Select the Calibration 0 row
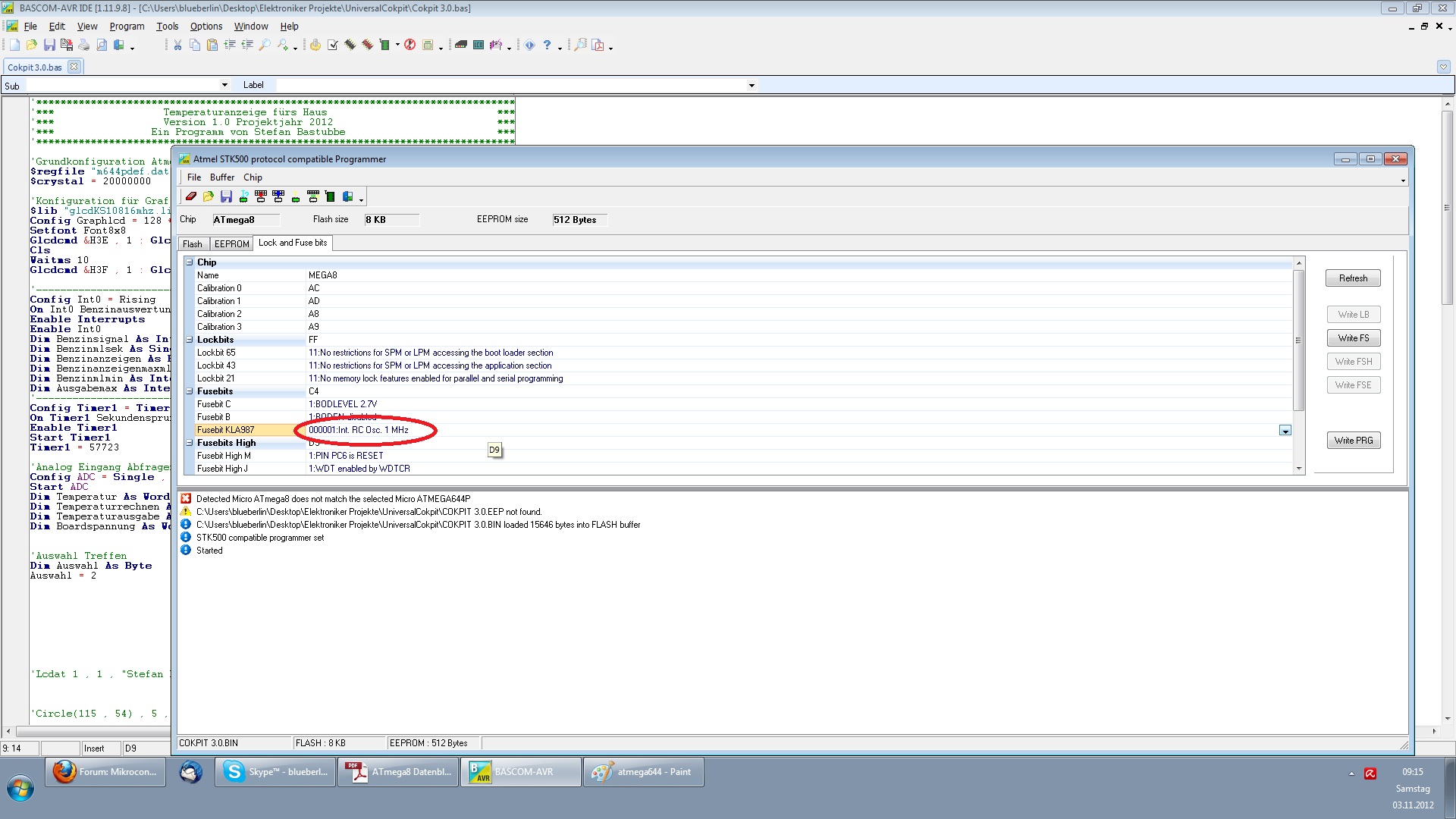Image resolution: width=1456 pixels, height=819 pixels. pos(742,288)
